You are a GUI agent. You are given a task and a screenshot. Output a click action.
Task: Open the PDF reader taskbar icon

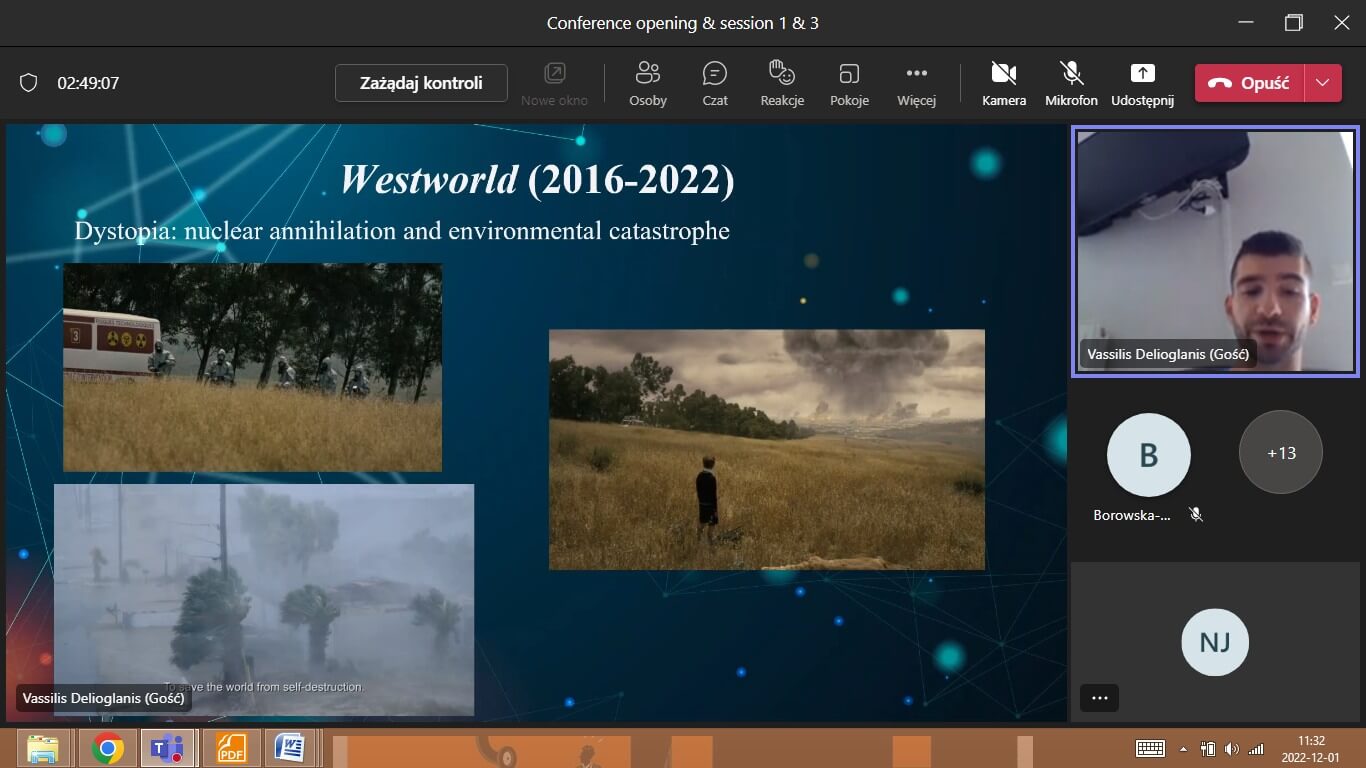coord(231,748)
